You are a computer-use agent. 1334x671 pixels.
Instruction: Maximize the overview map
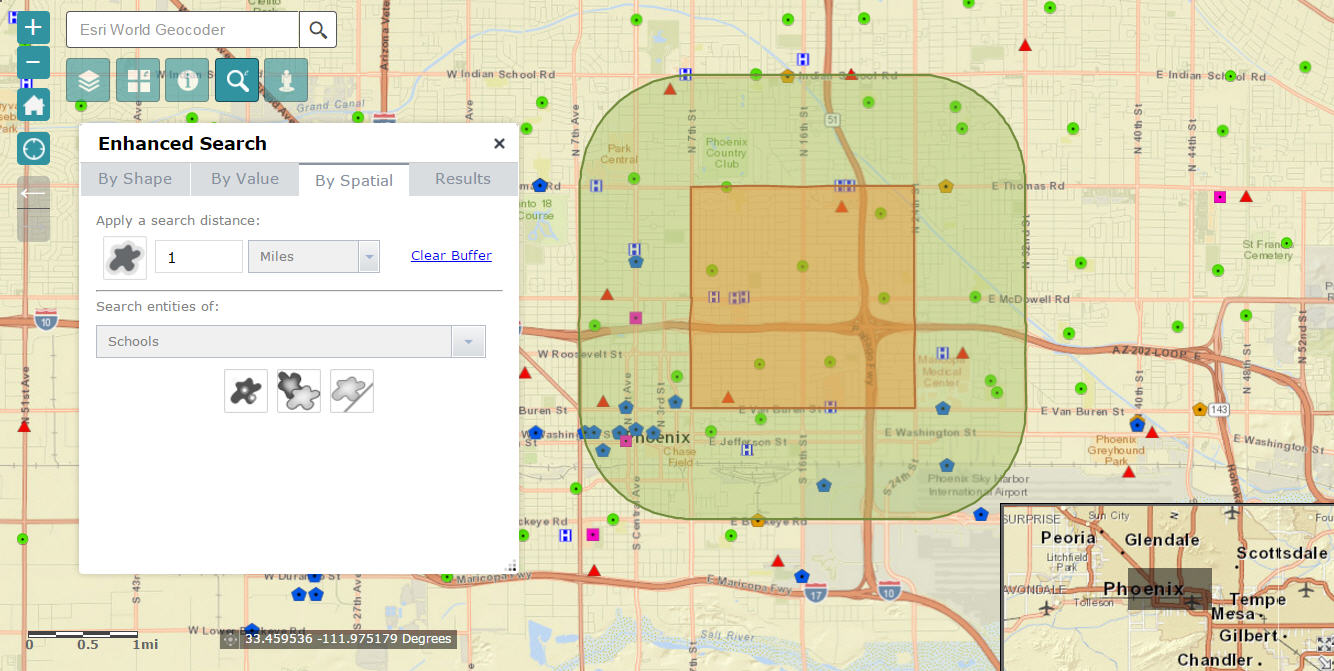tap(1324, 645)
